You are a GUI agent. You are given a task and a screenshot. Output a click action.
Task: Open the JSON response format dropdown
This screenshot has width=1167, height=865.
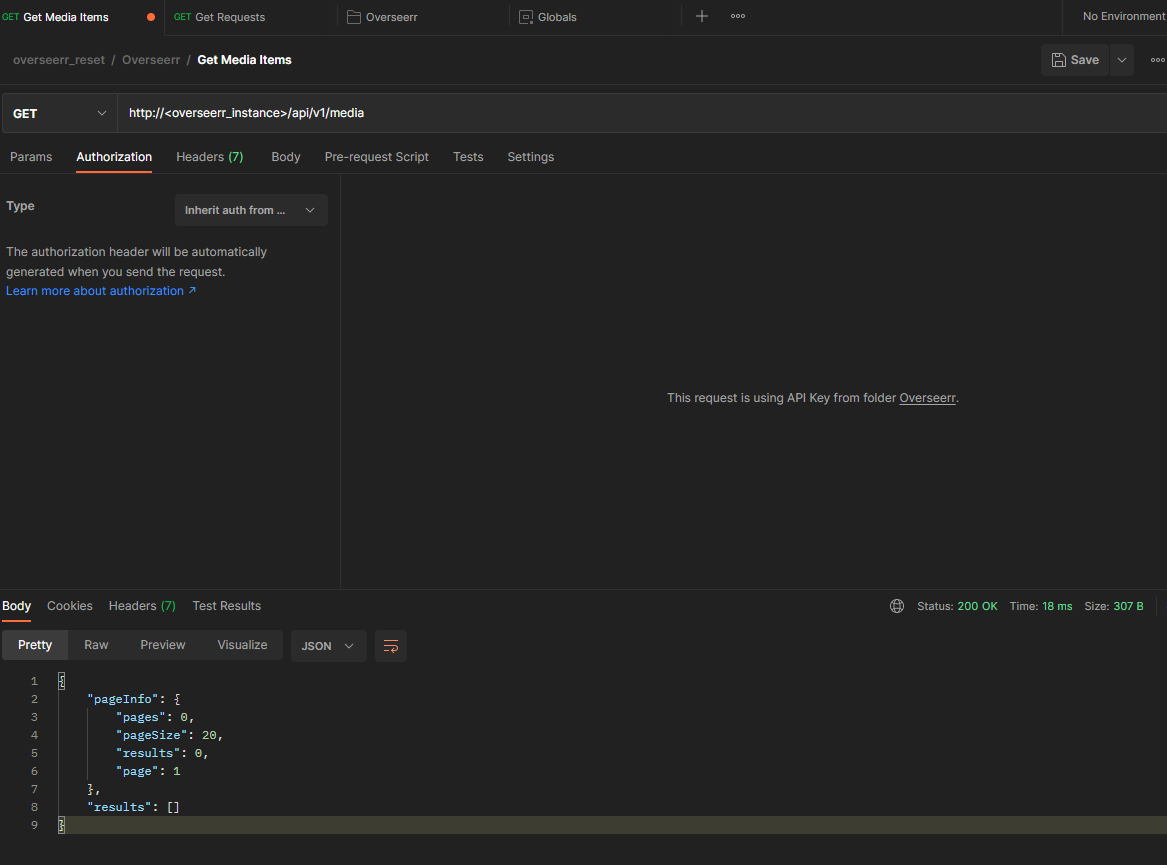coord(328,646)
